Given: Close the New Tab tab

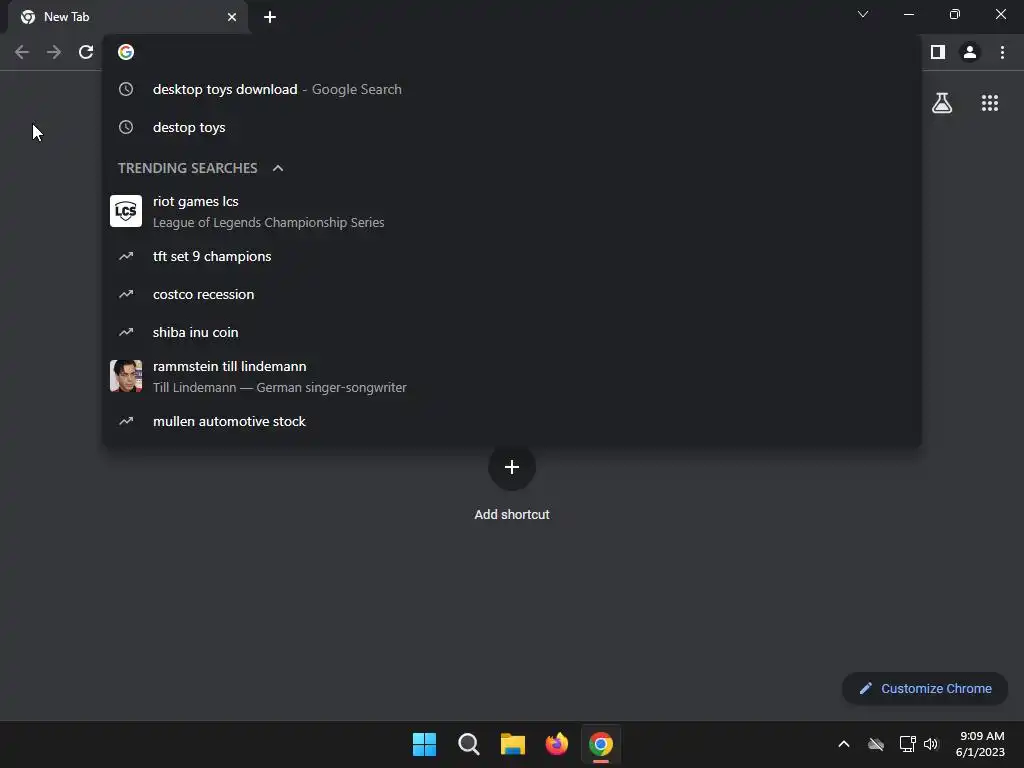Looking at the screenshot, I should (232, 17).
